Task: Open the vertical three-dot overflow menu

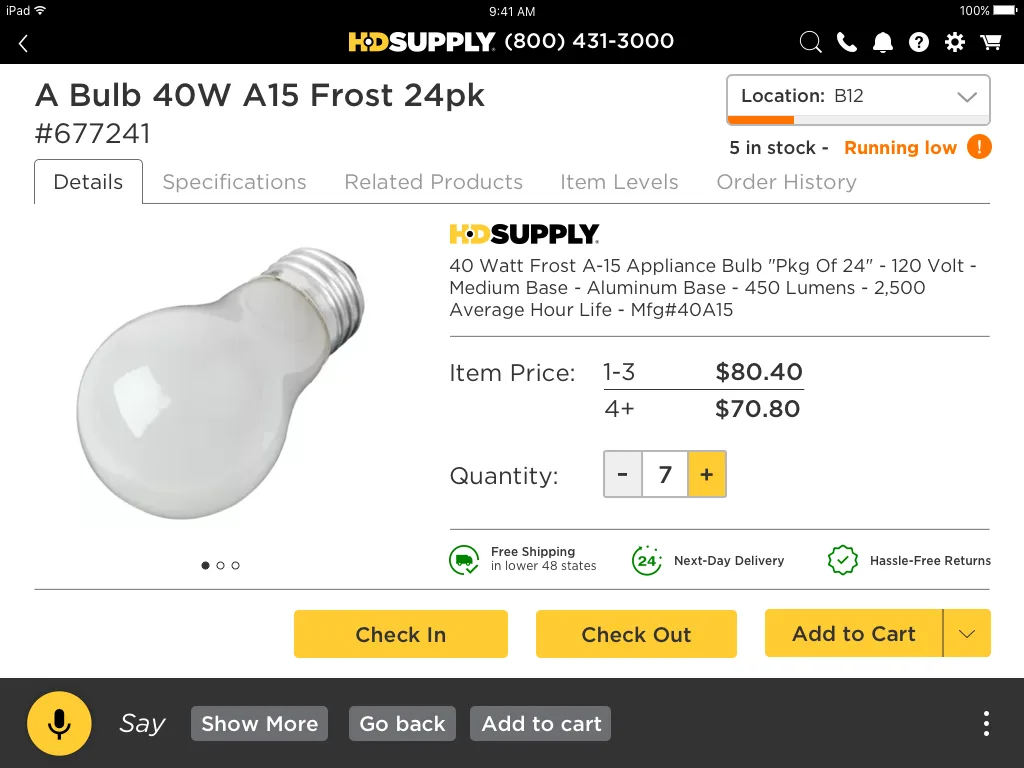Action: (986, 723)
